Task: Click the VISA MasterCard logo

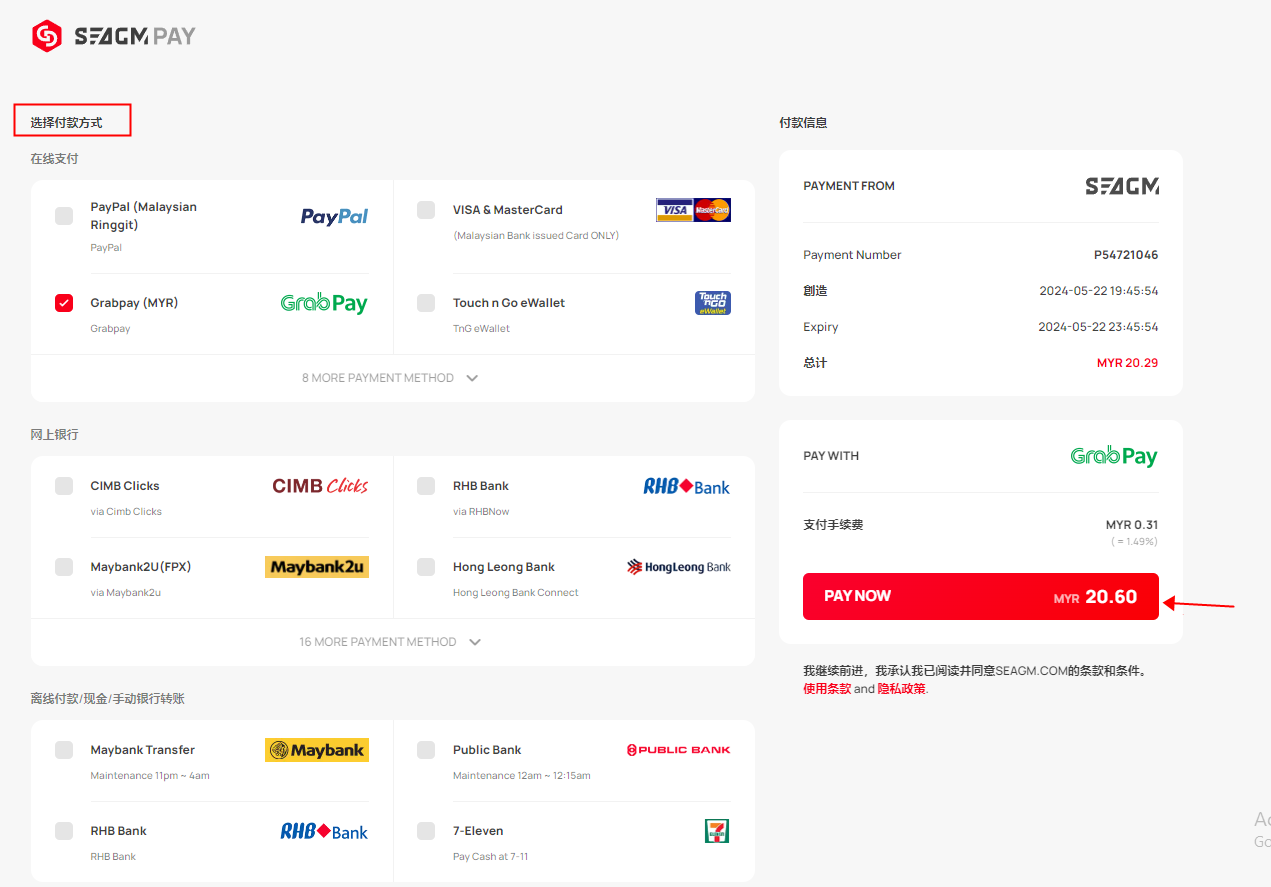Action: 693,210
